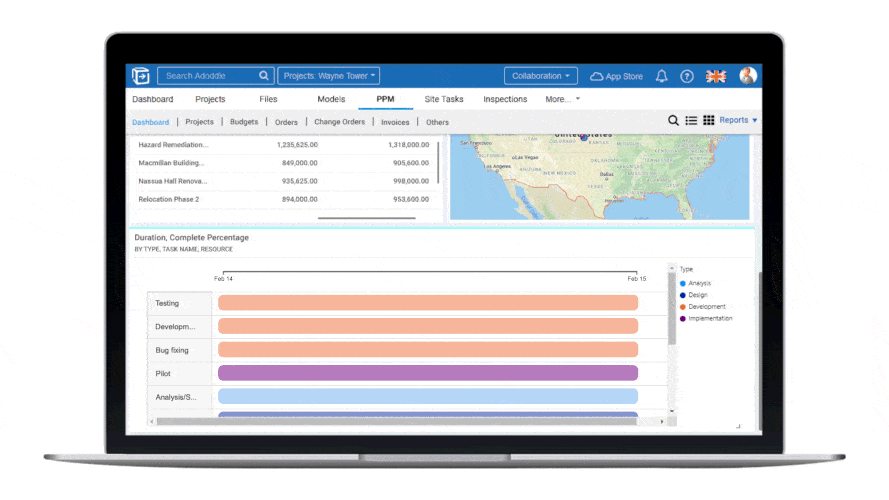Click the purple Pilot task bar
Viewport: 889px width, 500px height.
[427, 373]
